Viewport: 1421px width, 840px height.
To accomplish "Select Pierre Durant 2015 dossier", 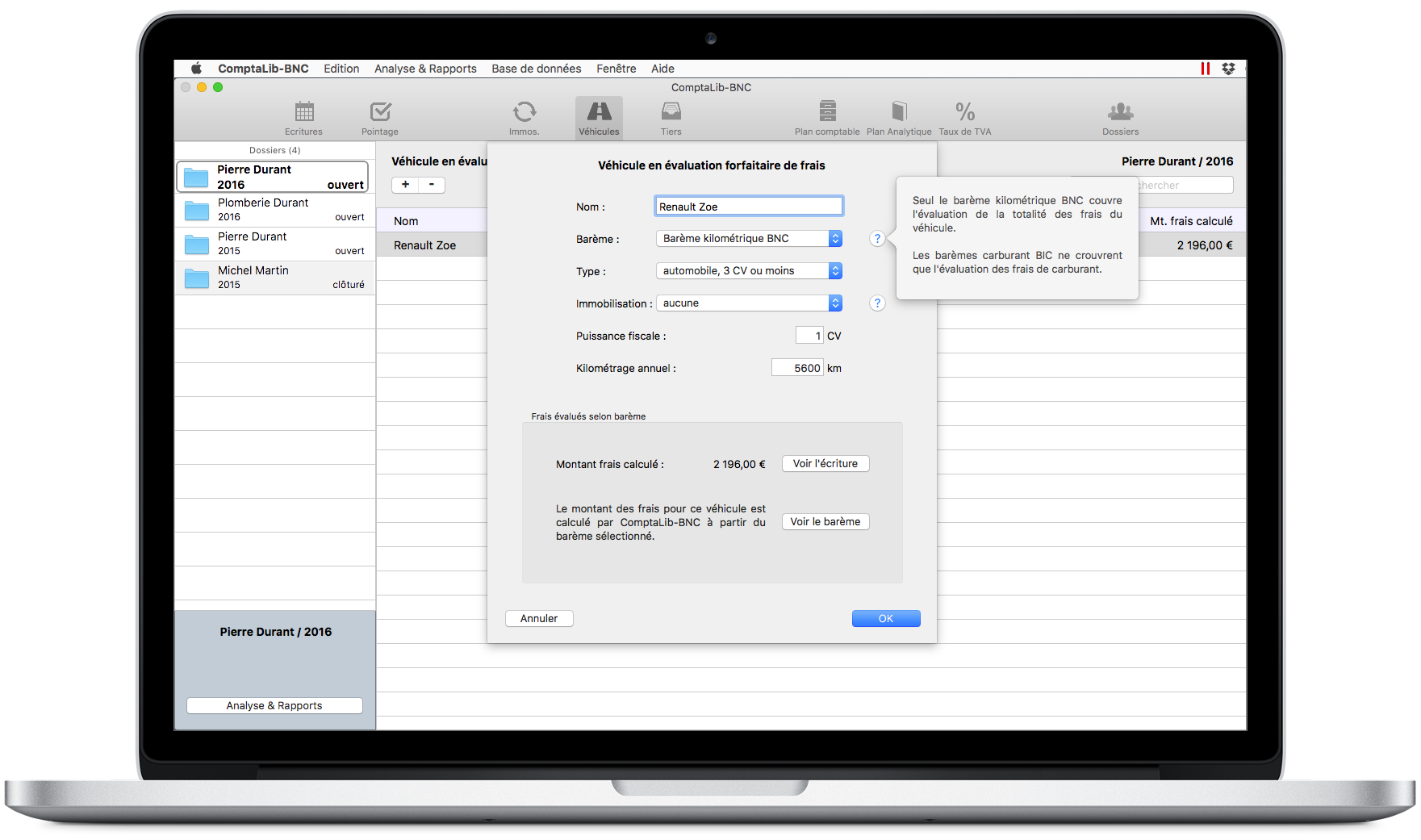I will pos(275,244).
